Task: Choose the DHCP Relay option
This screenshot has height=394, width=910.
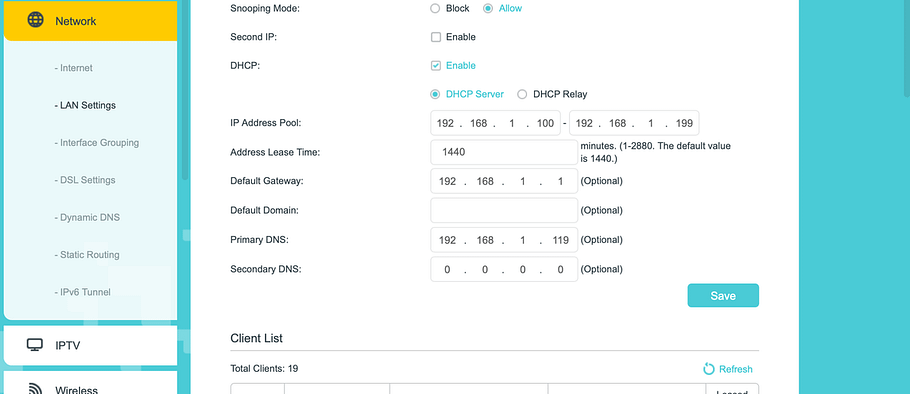Action: tap(522, 94)
